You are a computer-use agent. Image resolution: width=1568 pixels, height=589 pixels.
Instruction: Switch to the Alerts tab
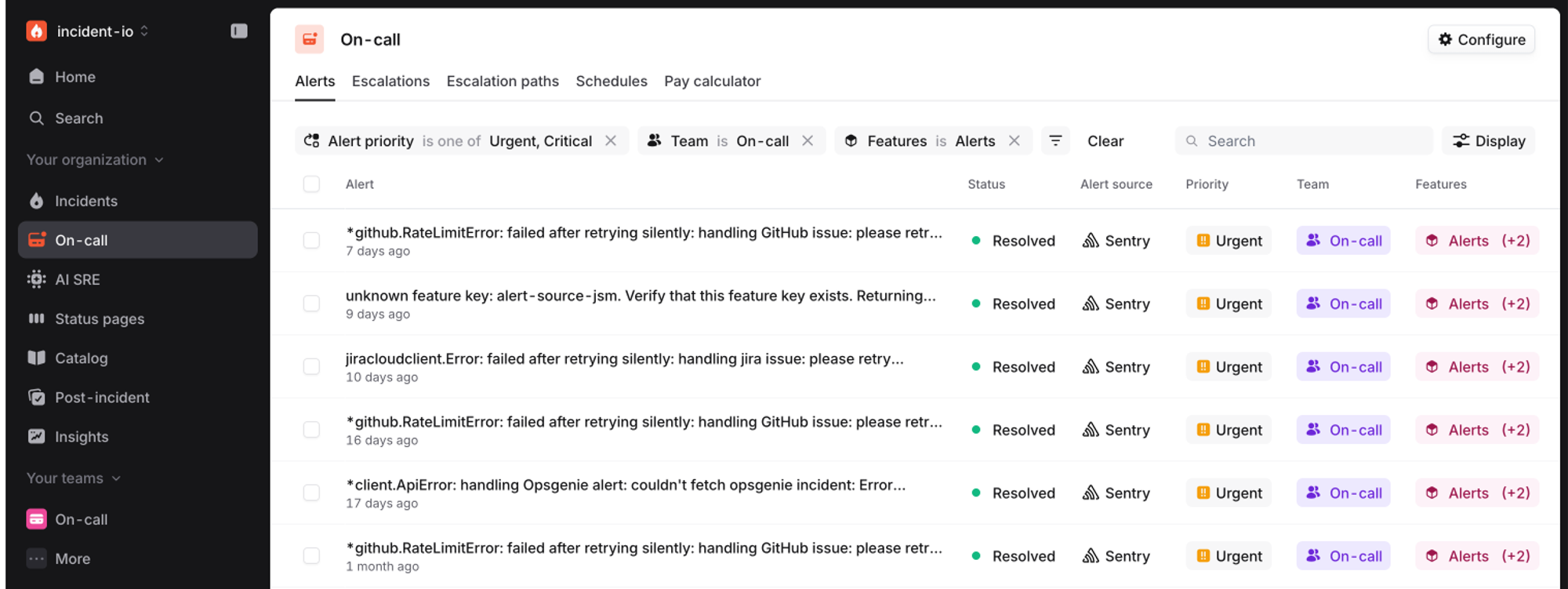(315, 81)
